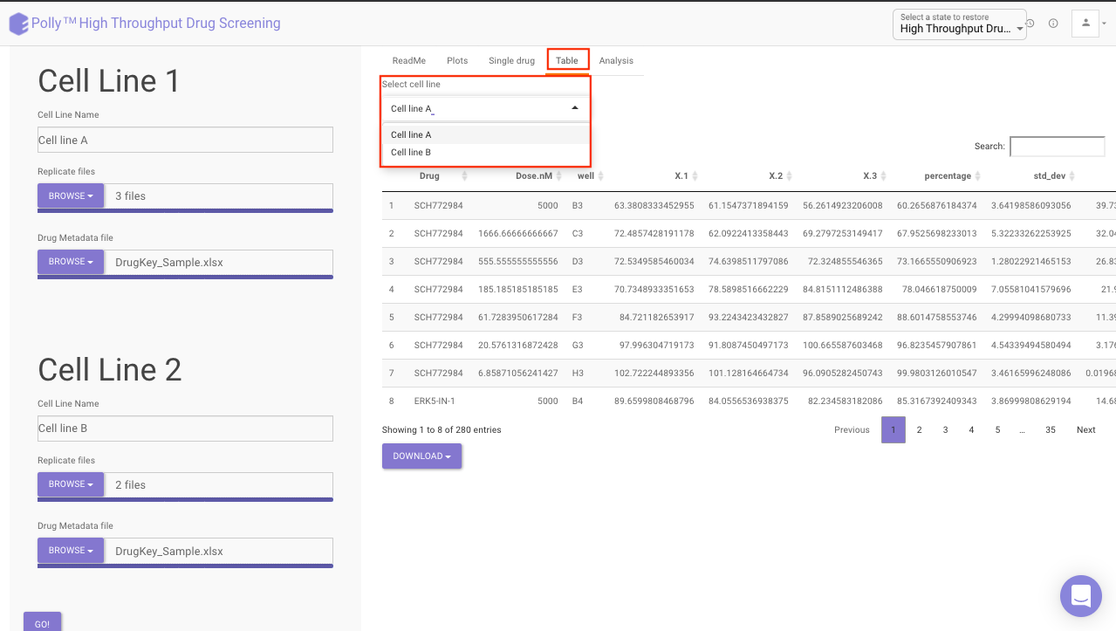Collapse the Select cell line dropdown
The width and height of the screenshot is (1116, 631).
pos(575,108)
